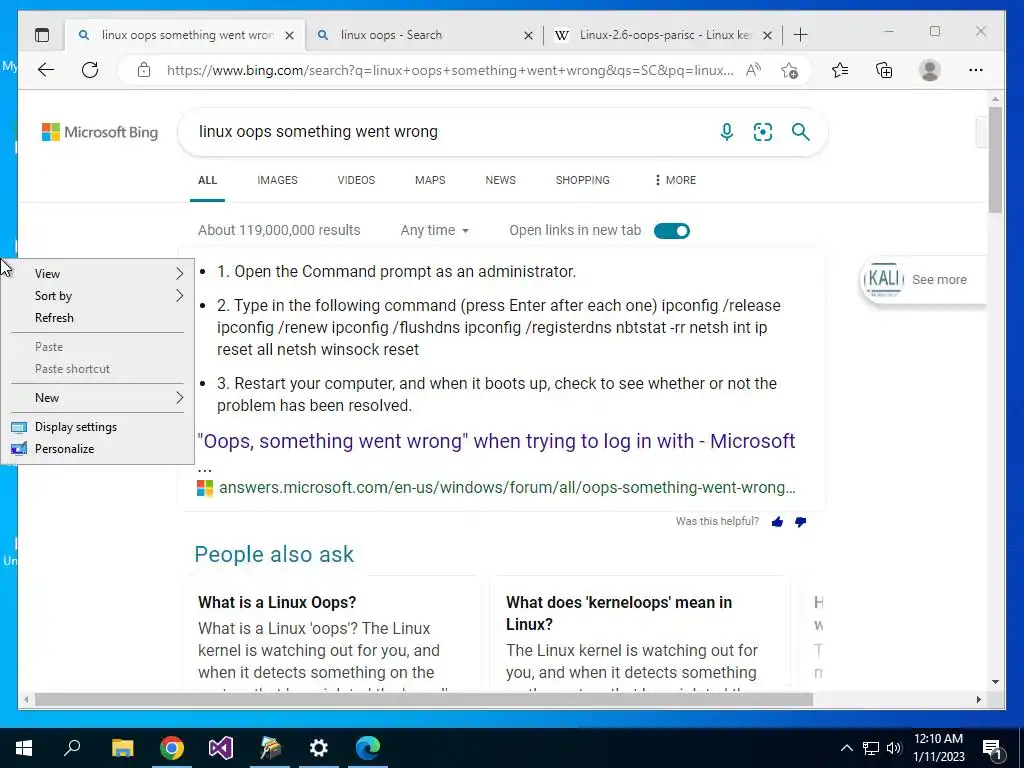Start voice search with microphone icon
This screenshot has width=1024, height=768.
coord(726,132)
